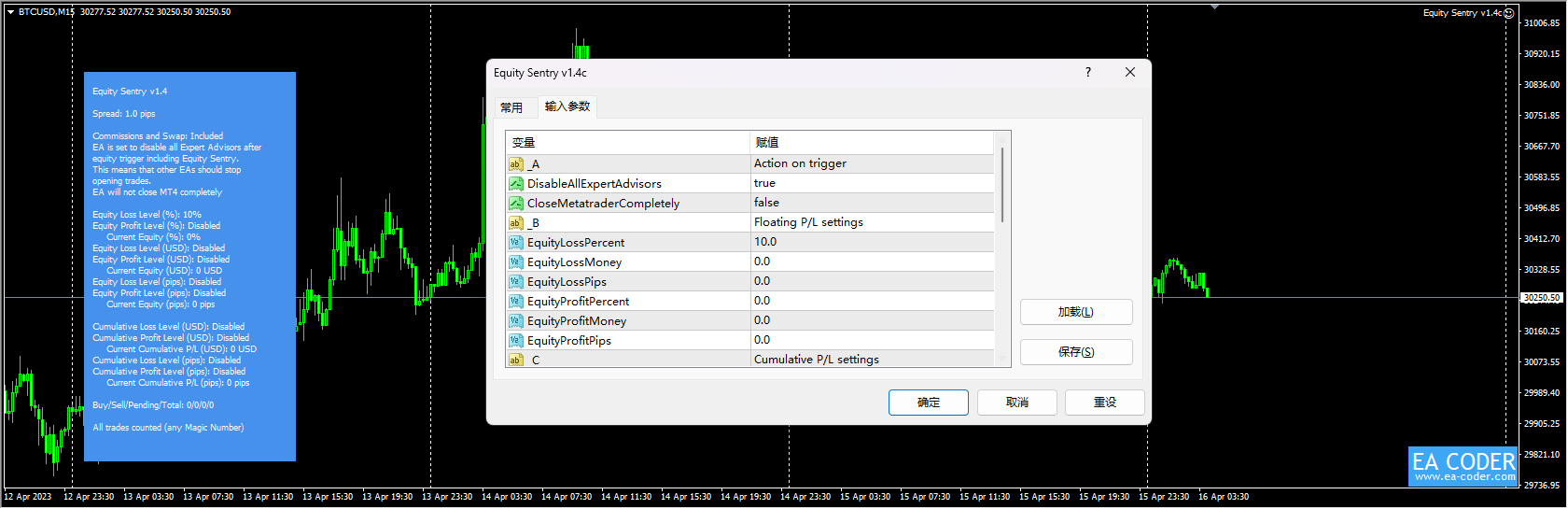Click the smiley expert advisor status icon
Image resolution: width=1568 pixels, height=509 pixels.
(1509, 13)
